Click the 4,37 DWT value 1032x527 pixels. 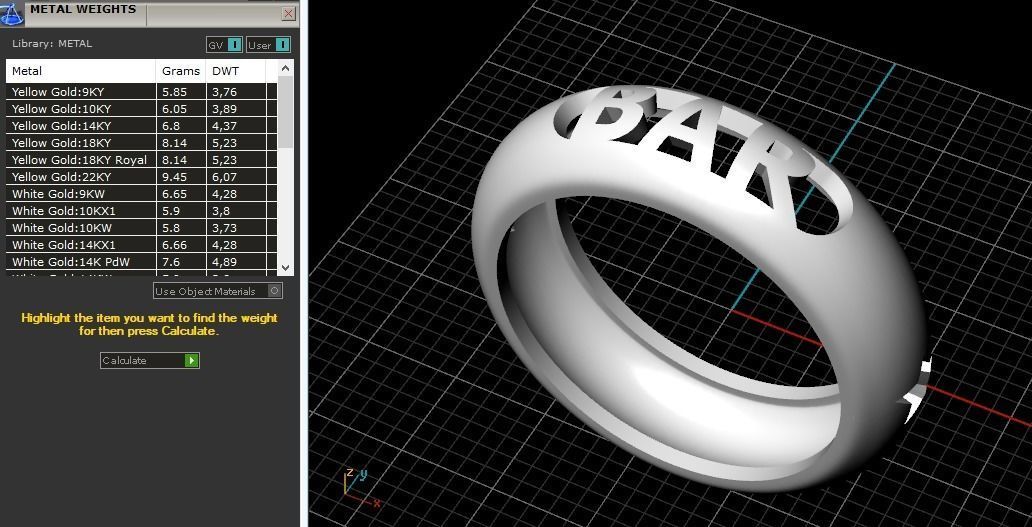point(224,126)
